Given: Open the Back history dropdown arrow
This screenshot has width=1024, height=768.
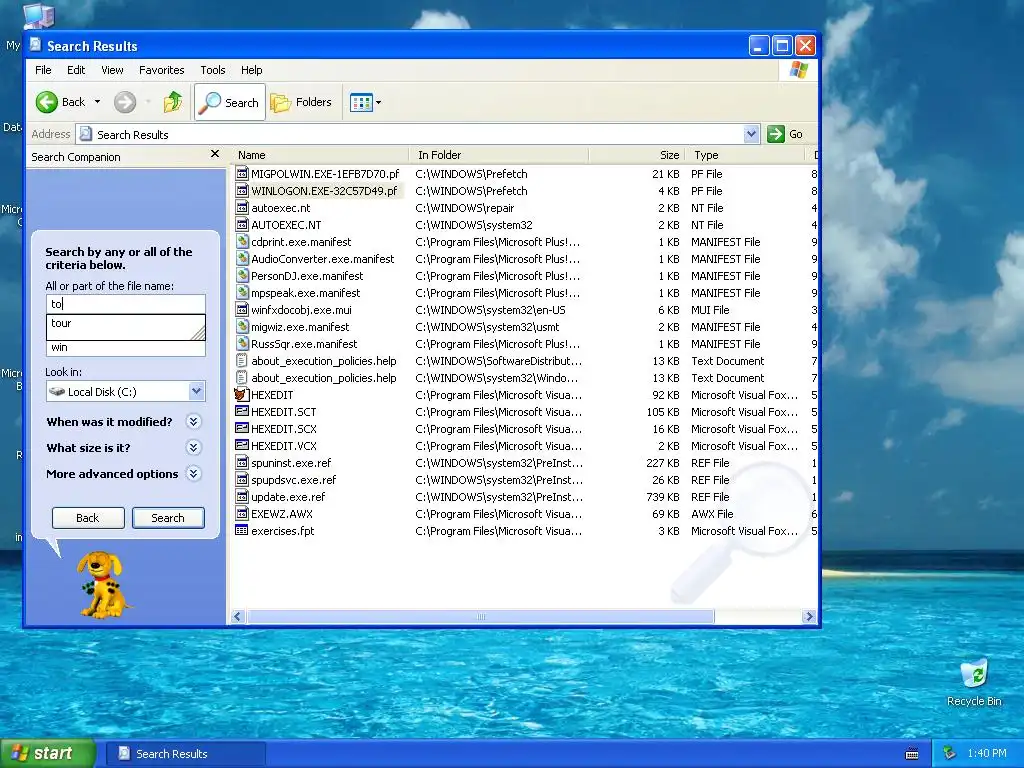Looking at the screenshot, I should coord(97,102).
